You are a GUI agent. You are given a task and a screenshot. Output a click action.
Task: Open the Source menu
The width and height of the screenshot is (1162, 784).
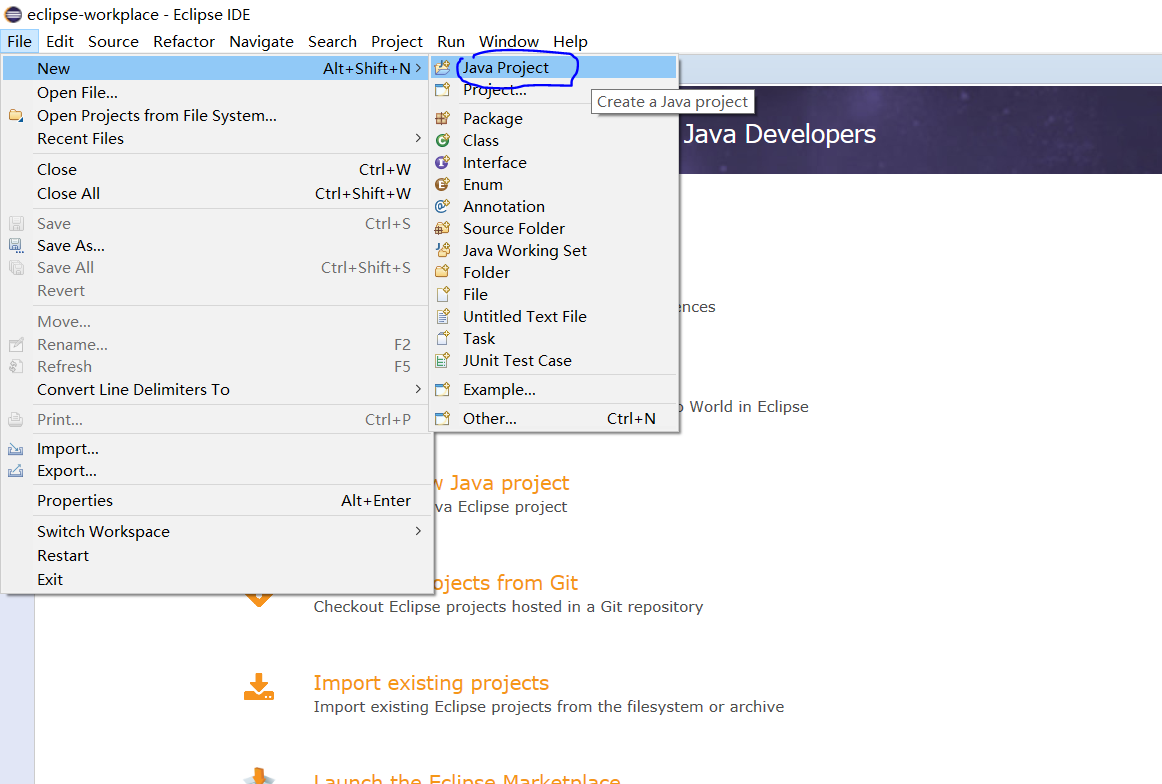click(113, 41)
